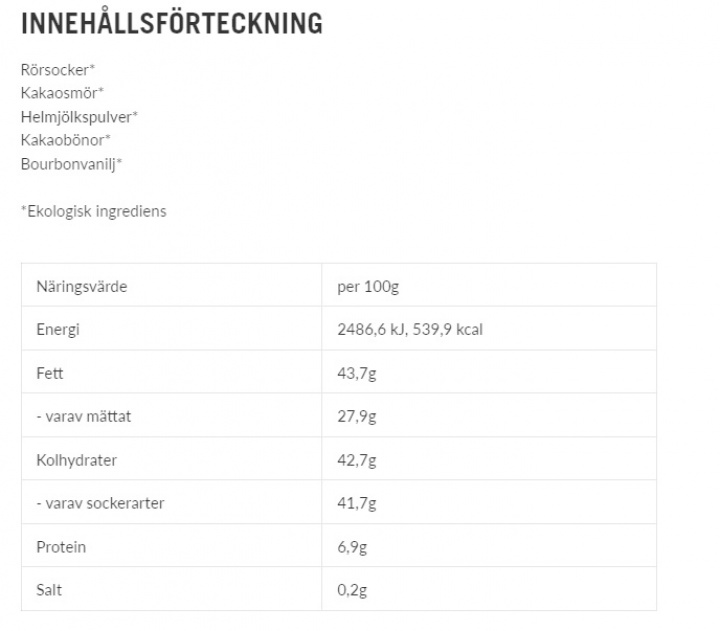Click the INNEHÅLLSFÖRTECKNING heading
The image size is (720, 631).
pyautogui.click(x=172, y=22)
